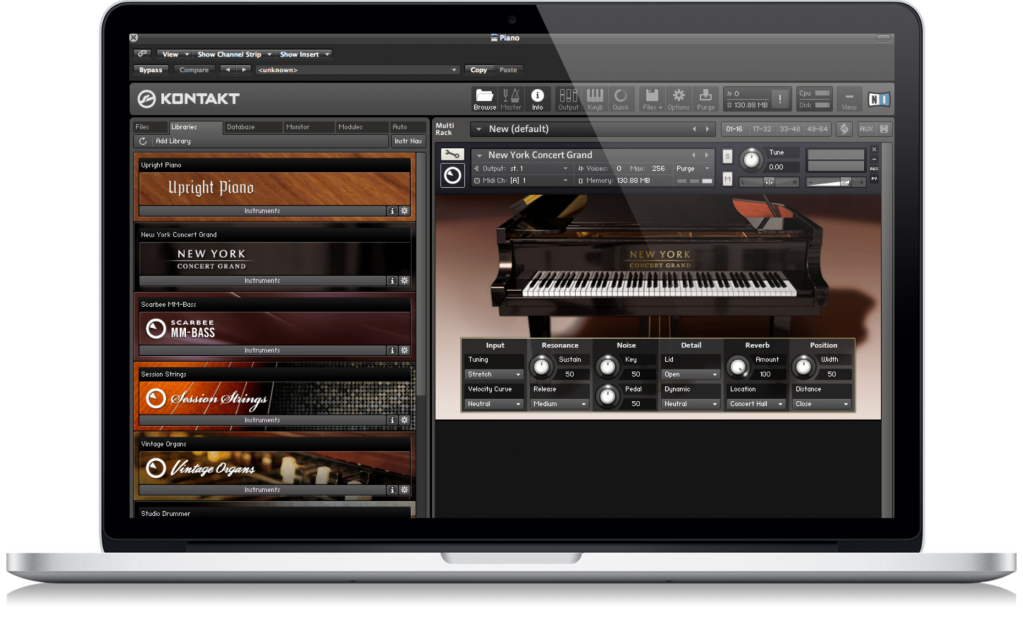
Task: Open Scarbee MM-Bass library settings gear
Action: [405, 350]
